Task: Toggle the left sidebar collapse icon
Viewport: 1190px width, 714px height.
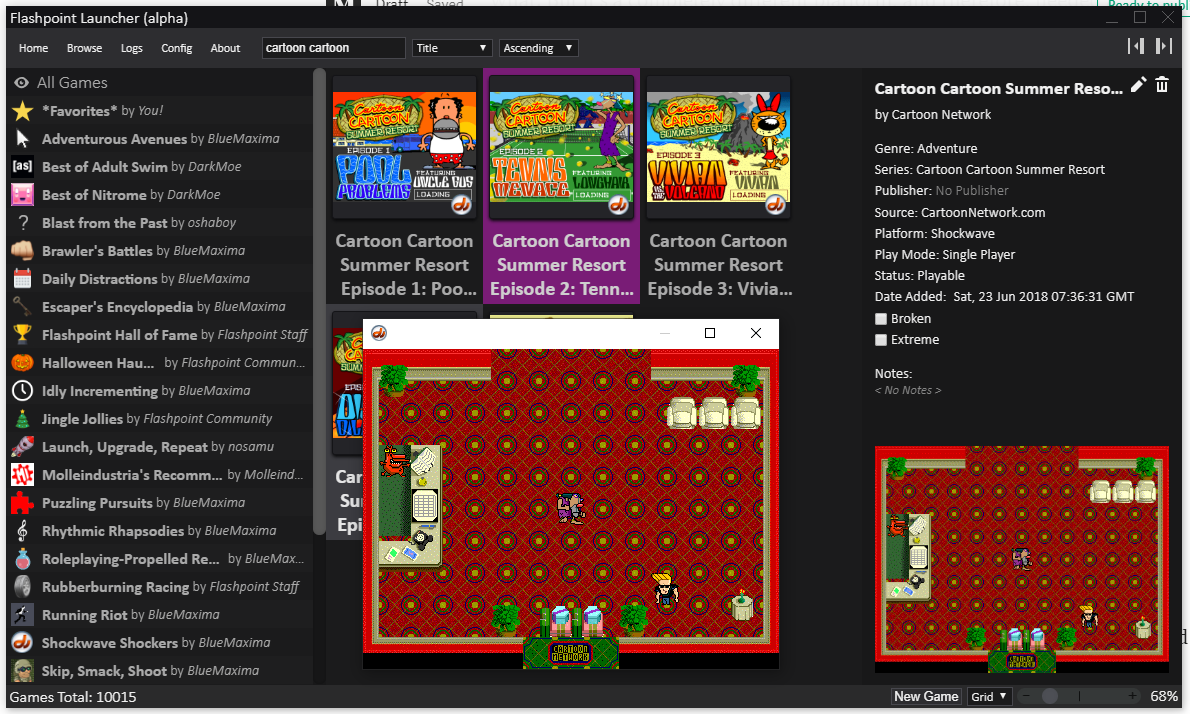Action: (1136, 46)
